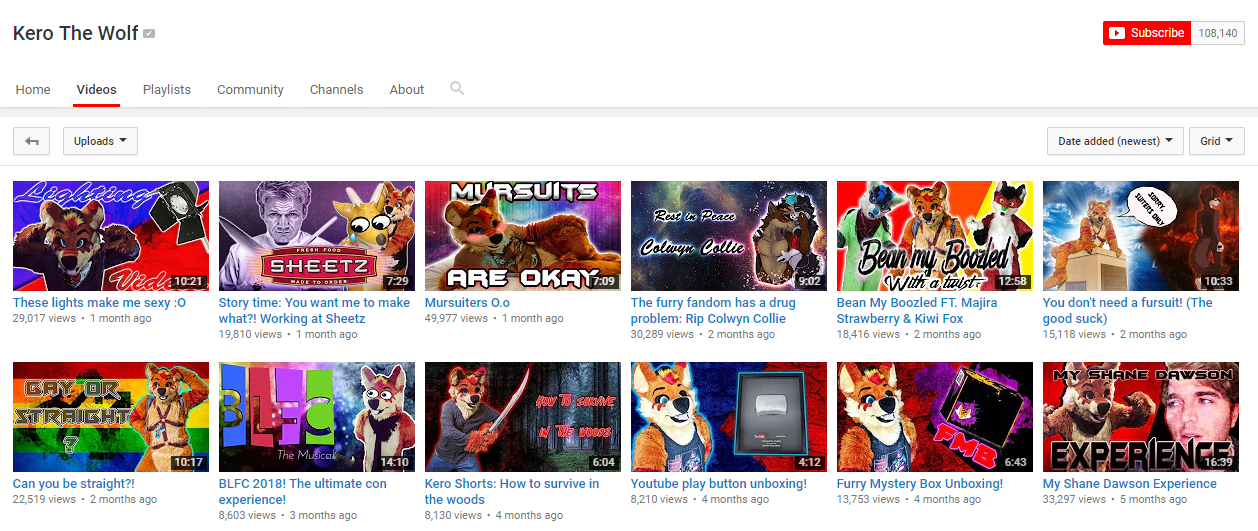This screenshot has height=531, width=1258.
Task: Click title 'These lights make me sexy :O'
Action: coord(99,303)
